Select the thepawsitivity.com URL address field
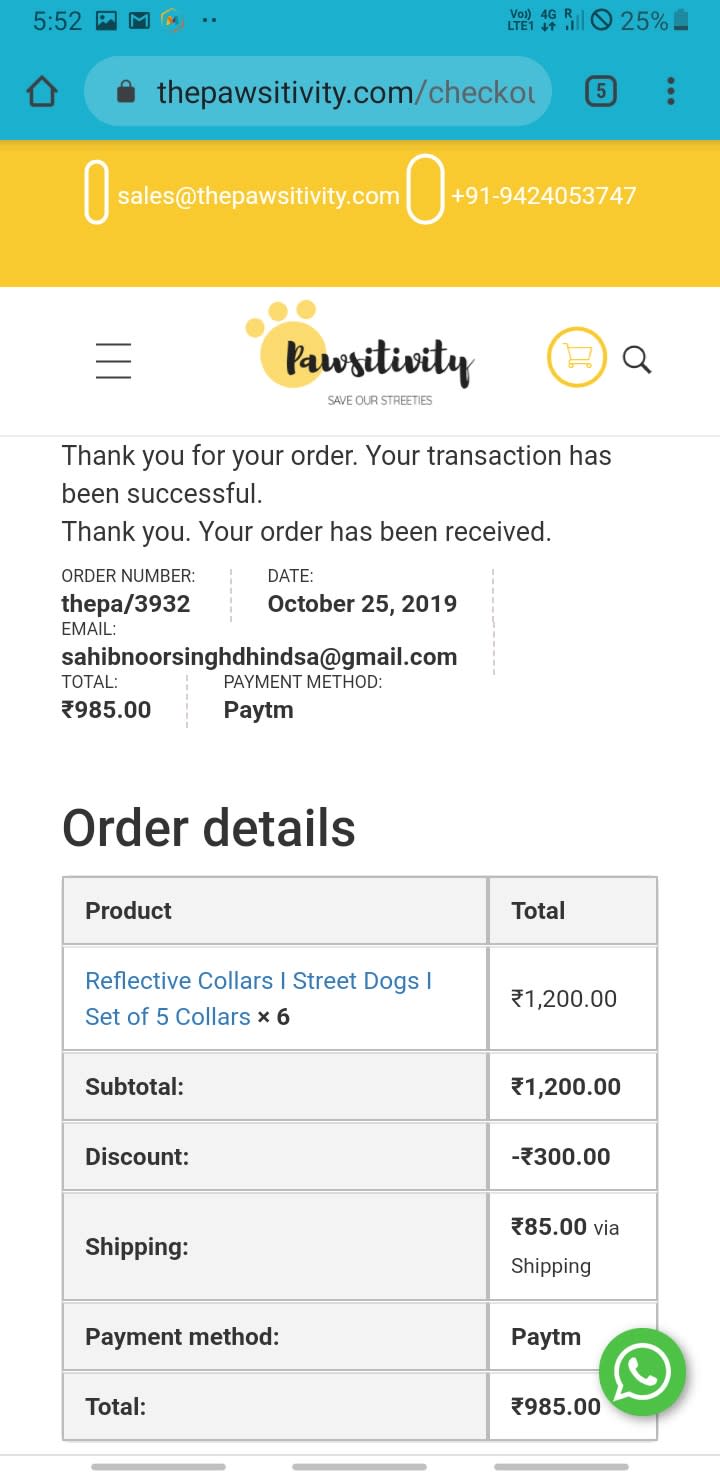Viewport: 720px width, 1480px height. 318,92
